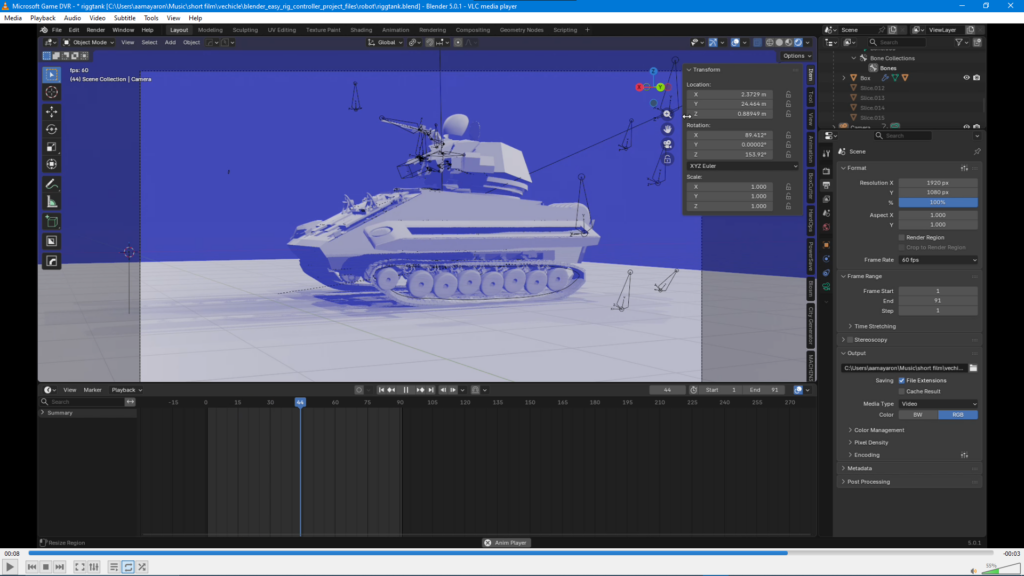Activate the combined Transform tool
The height and width of the screenshot is (576, 1024).
click(52, 165)
